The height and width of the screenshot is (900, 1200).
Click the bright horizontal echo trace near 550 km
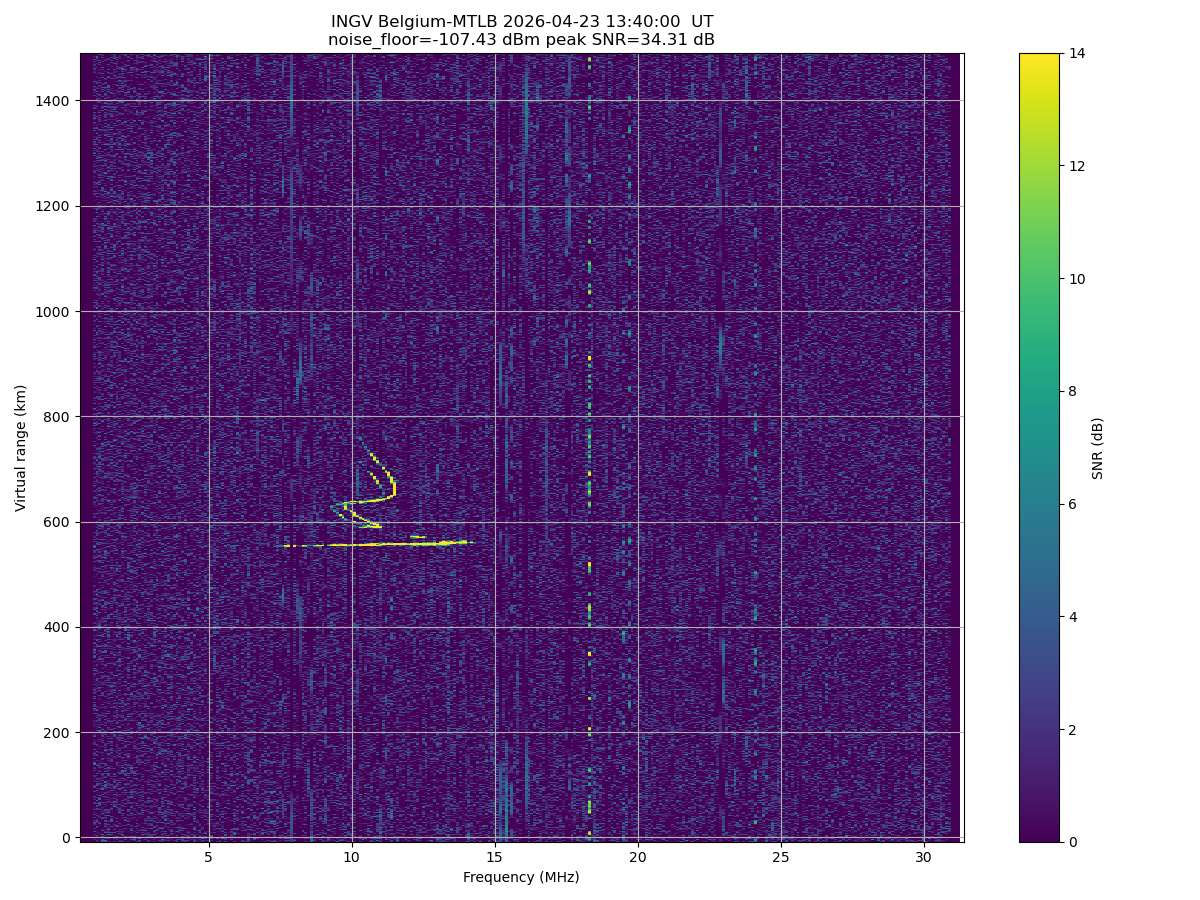[400, 544]
